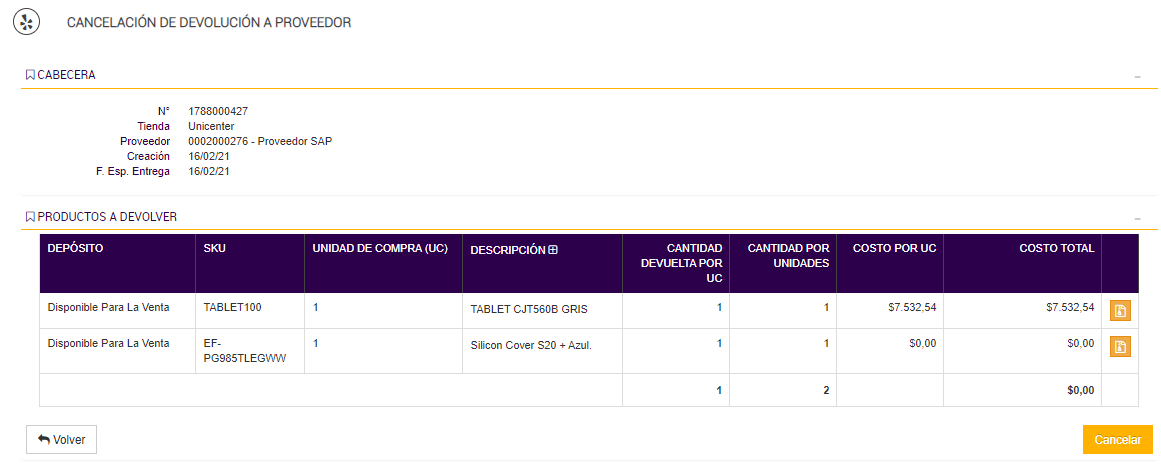This screenshot has height=467, width=1161.
Task: Select the TABLET100 SKU cell
Action: click(x=232, y=308)
